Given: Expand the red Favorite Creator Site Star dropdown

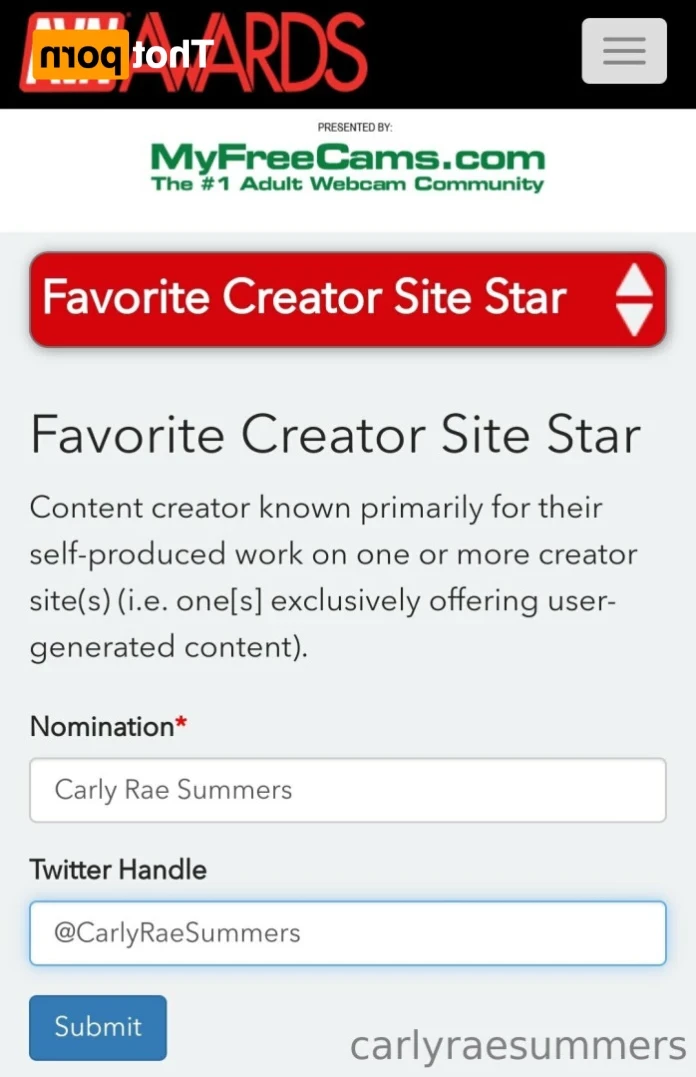Looking at the screenshot, I should click(348, 299).
